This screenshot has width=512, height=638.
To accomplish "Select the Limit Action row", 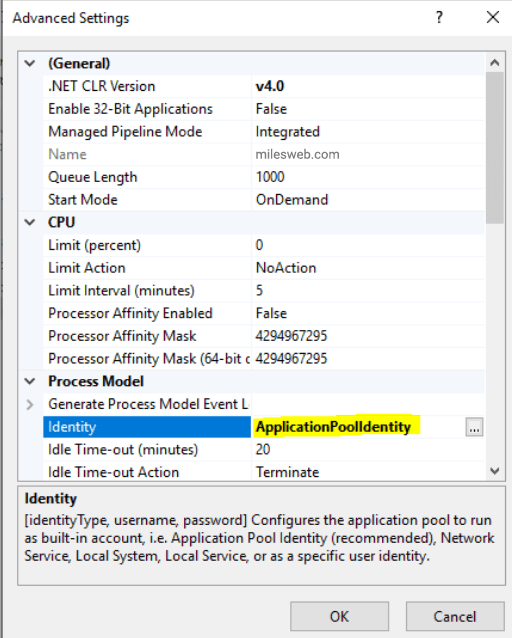I will pos(264,268).
